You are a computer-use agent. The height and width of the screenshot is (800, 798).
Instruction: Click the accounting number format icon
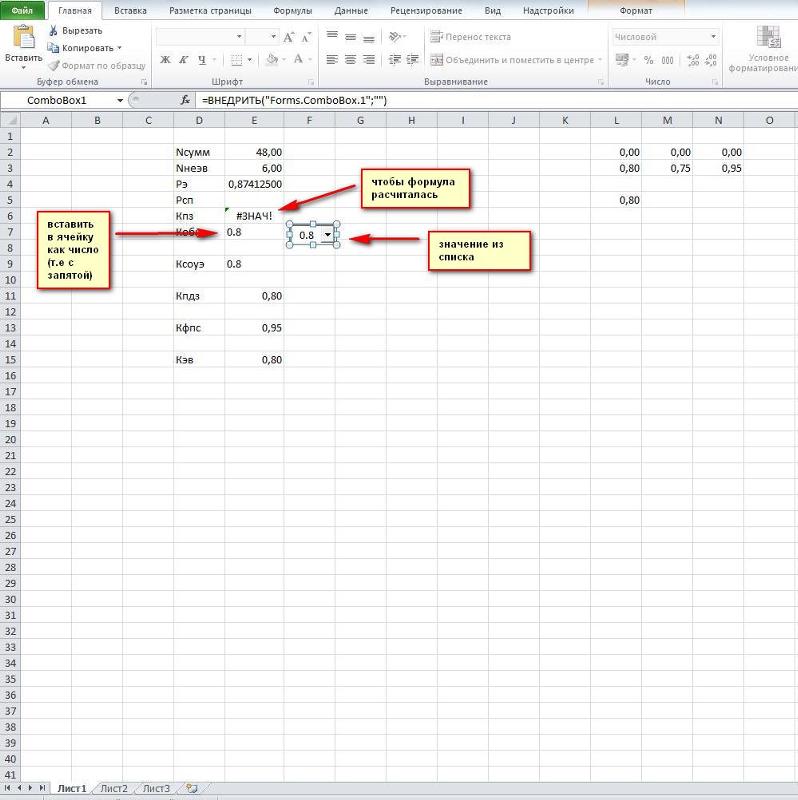click(622, 60)
